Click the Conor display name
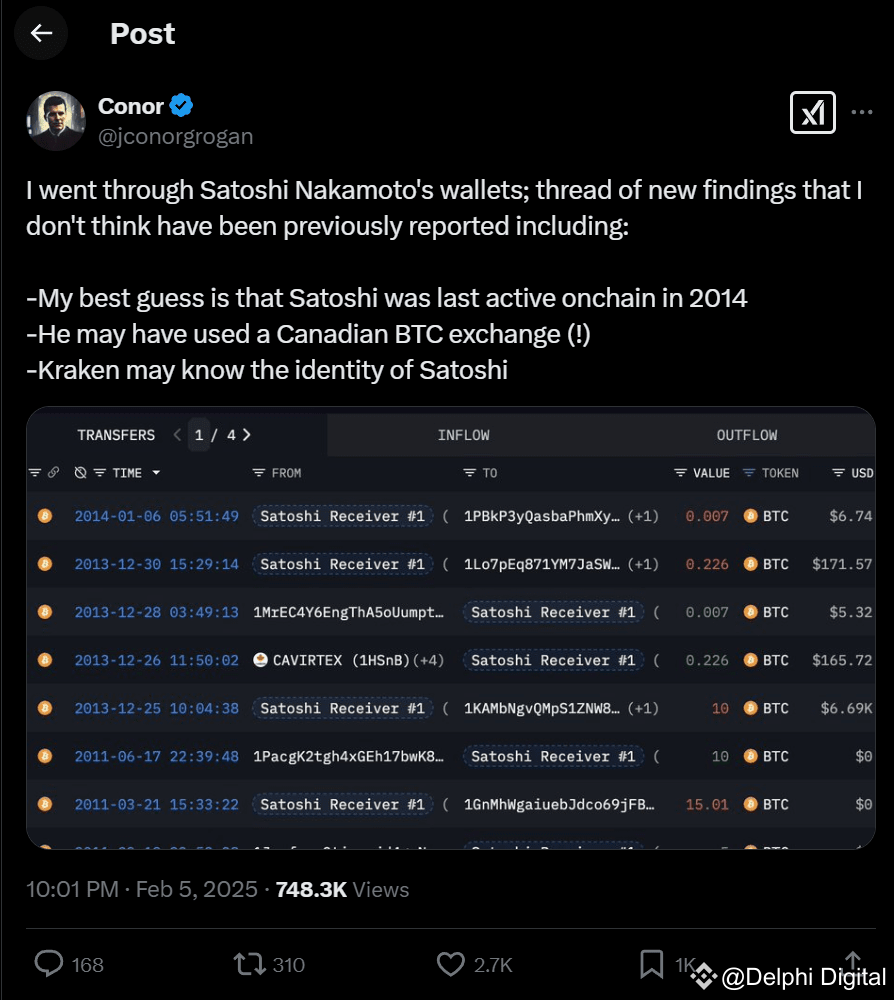 click(131, 106)
